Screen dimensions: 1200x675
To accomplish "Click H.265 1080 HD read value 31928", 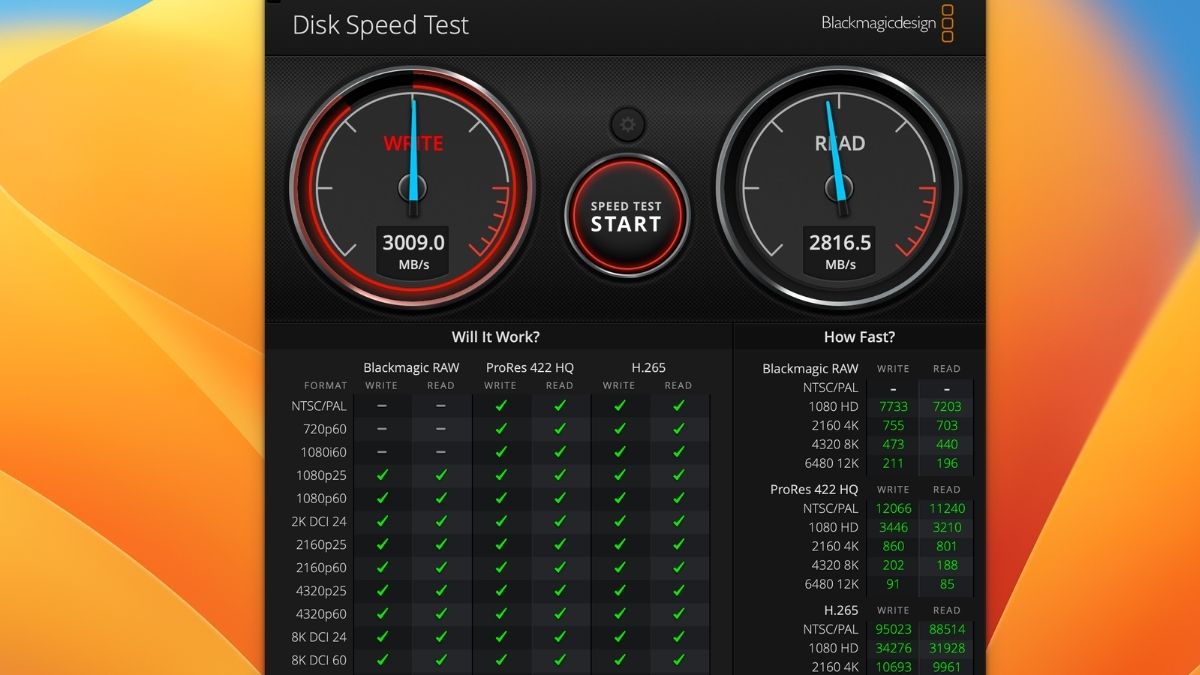I will [946, 648].
